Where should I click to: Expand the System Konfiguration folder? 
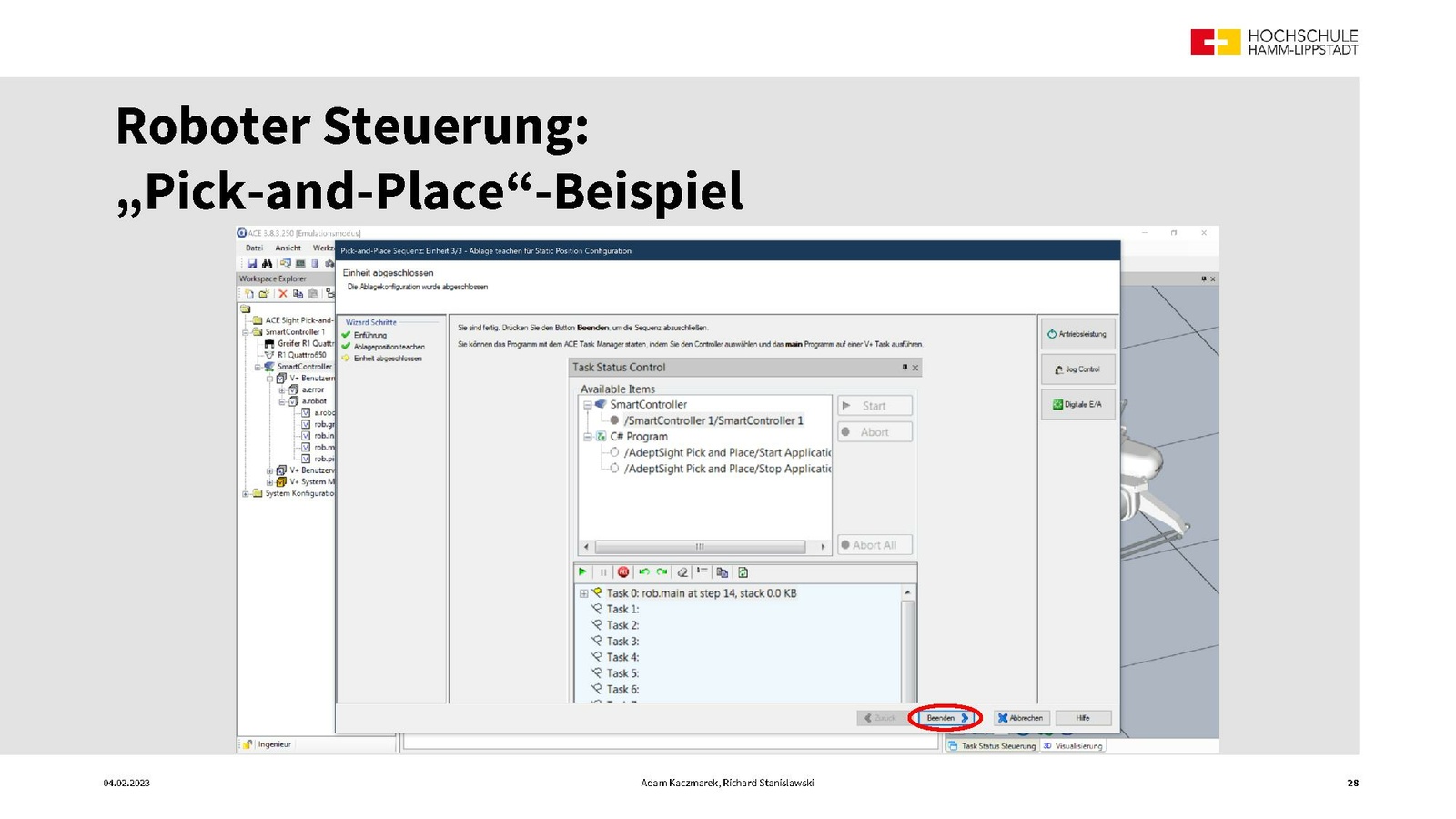point(245,494)
